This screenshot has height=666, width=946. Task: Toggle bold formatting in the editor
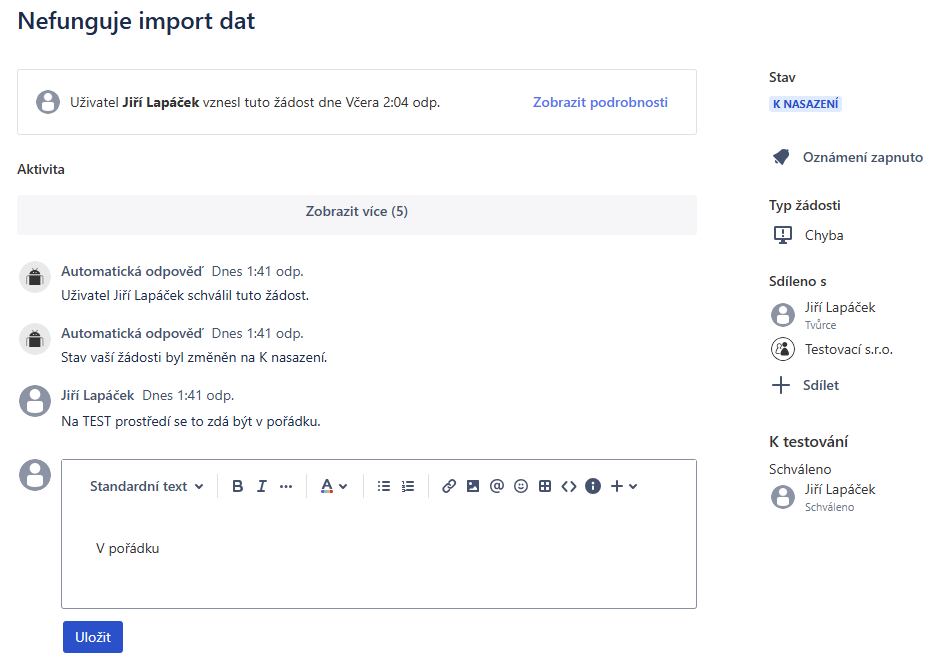(x=238, y=487)
